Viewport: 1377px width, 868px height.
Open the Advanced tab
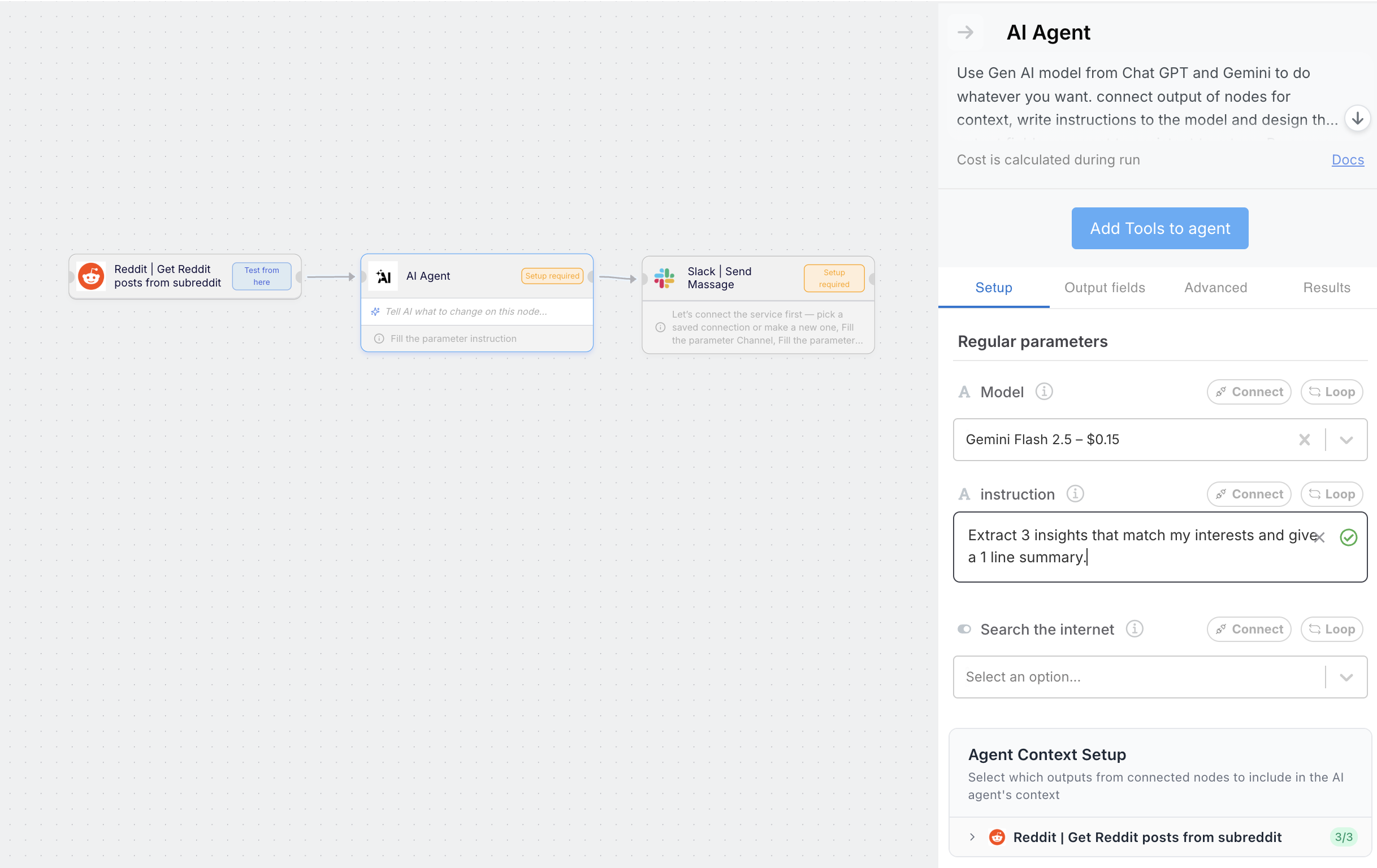click(x=1215, y=288)
